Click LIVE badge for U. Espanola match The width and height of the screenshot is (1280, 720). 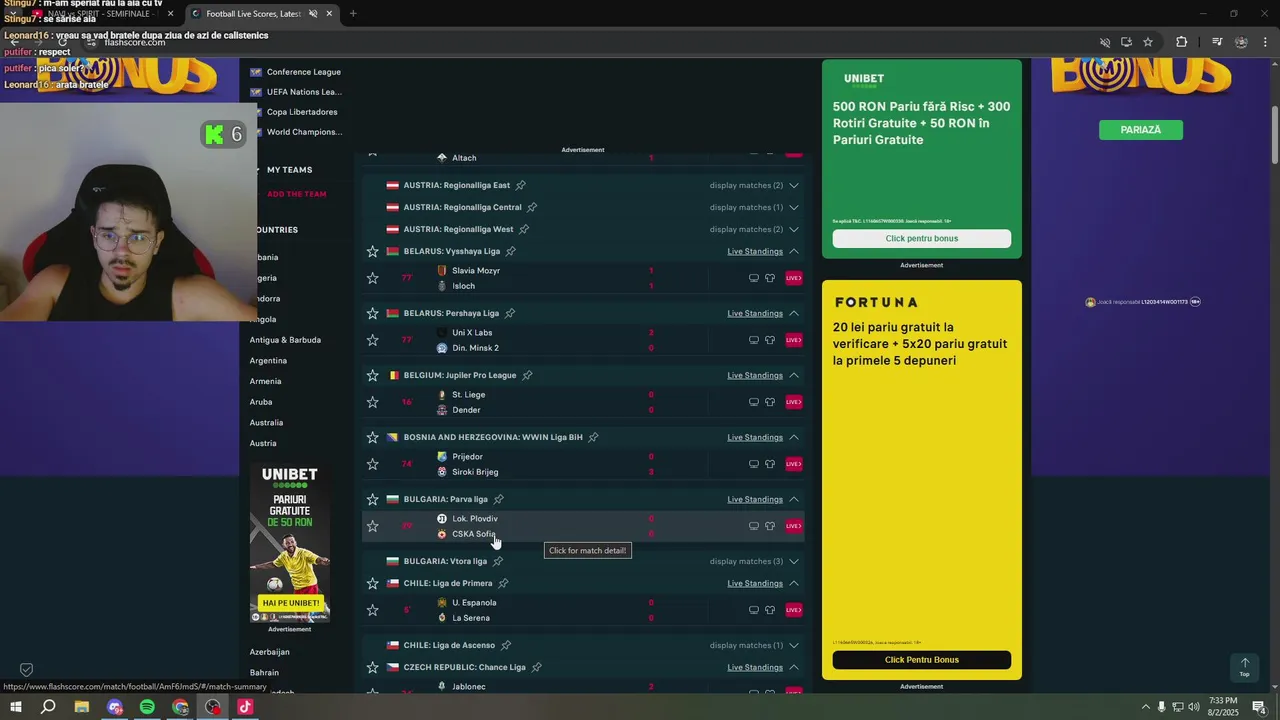793,610
